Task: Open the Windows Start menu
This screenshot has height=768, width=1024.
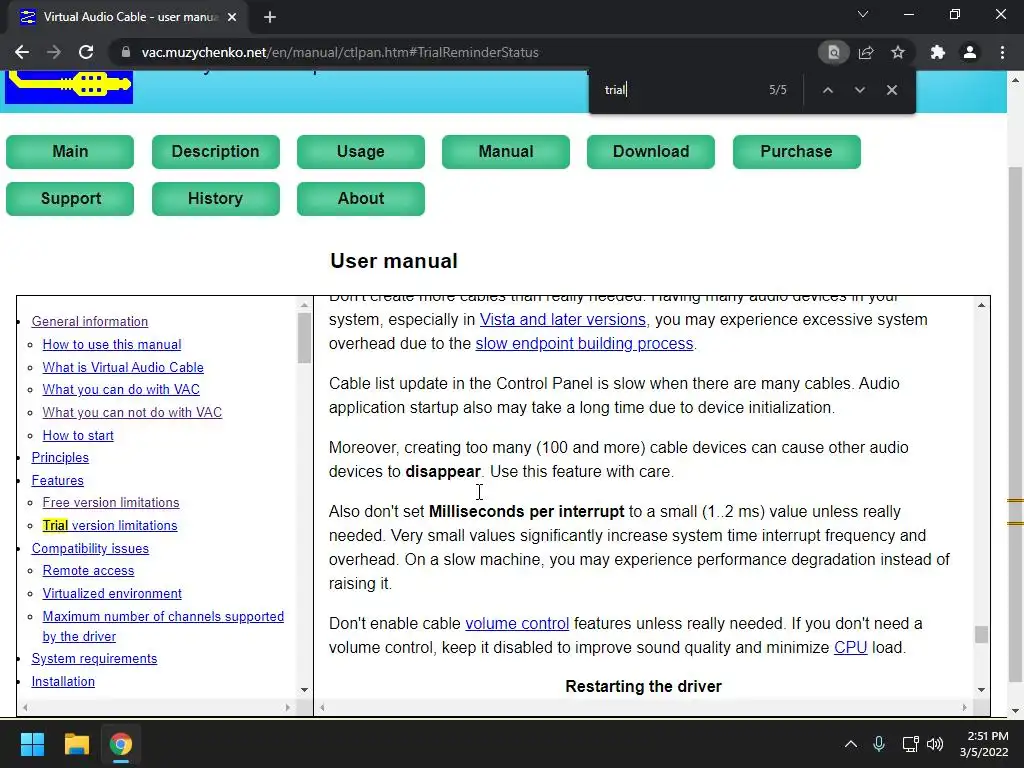Action: (x=32, y=744)
